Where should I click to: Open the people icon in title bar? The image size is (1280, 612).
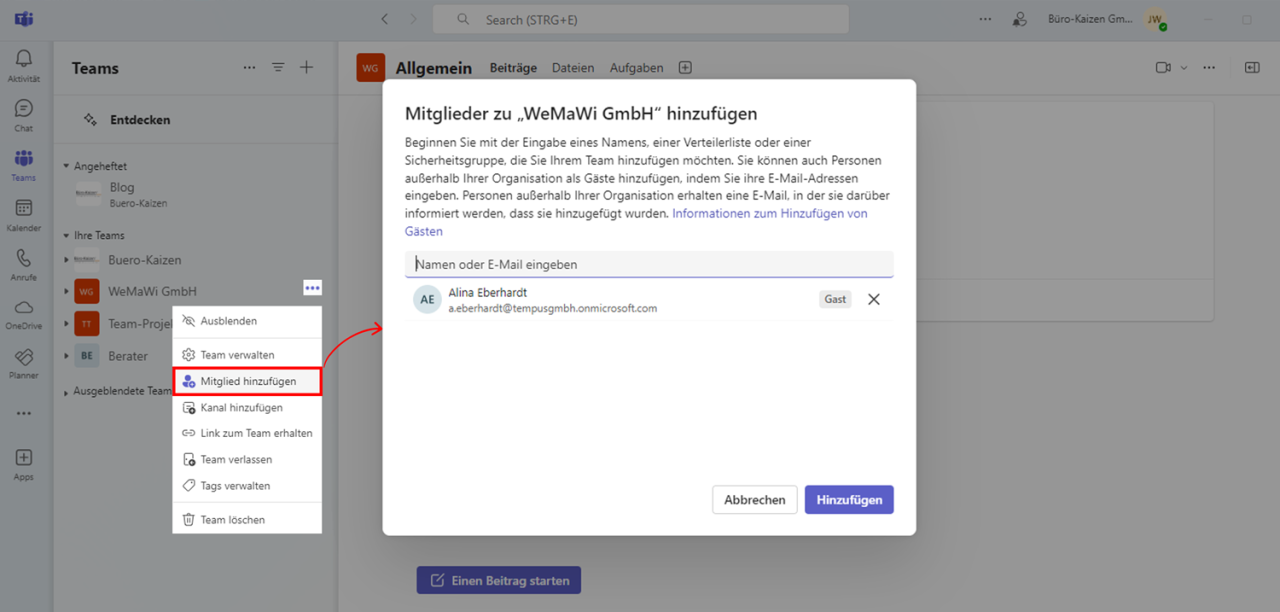pos(1019,19)
